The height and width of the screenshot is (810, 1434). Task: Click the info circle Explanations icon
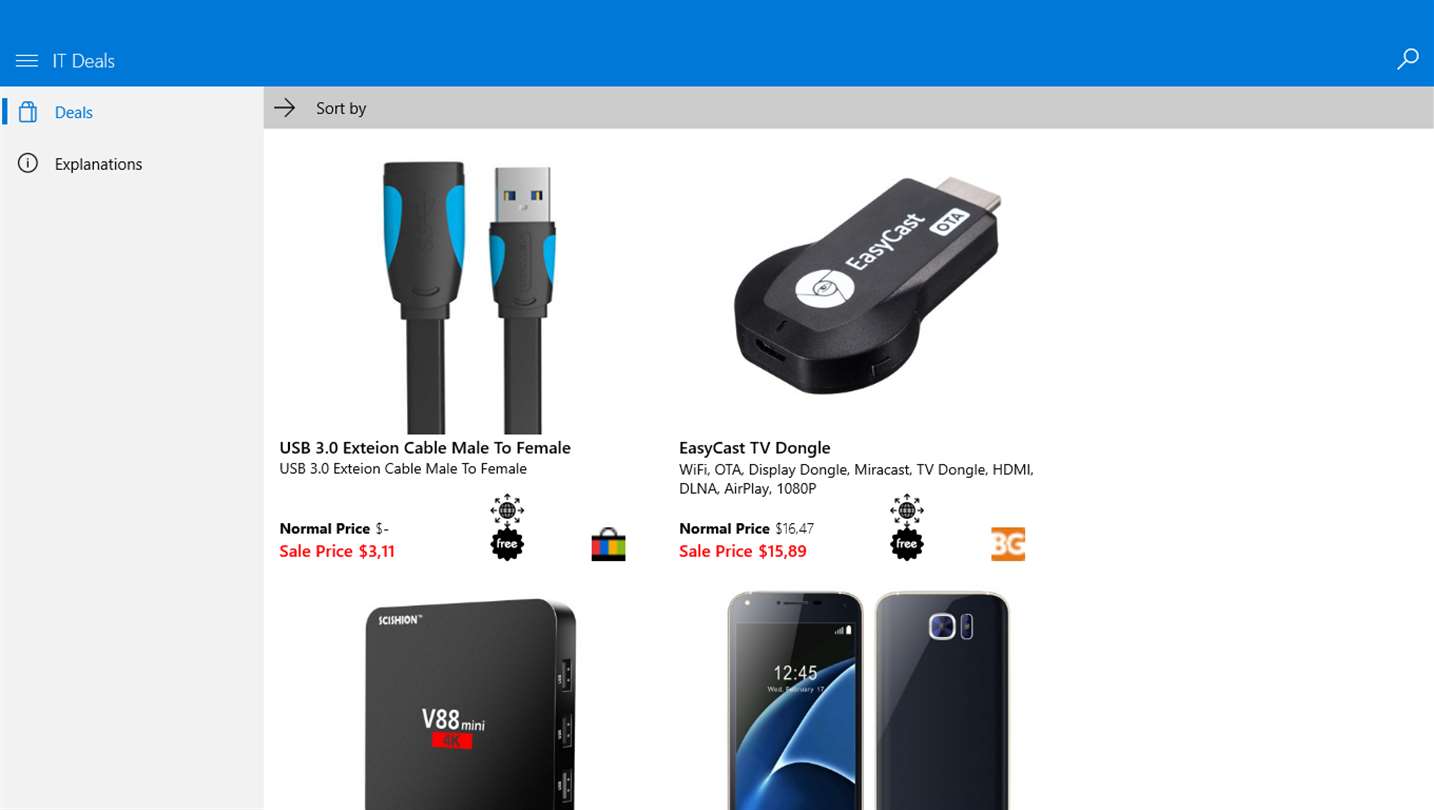coord(28,163)
